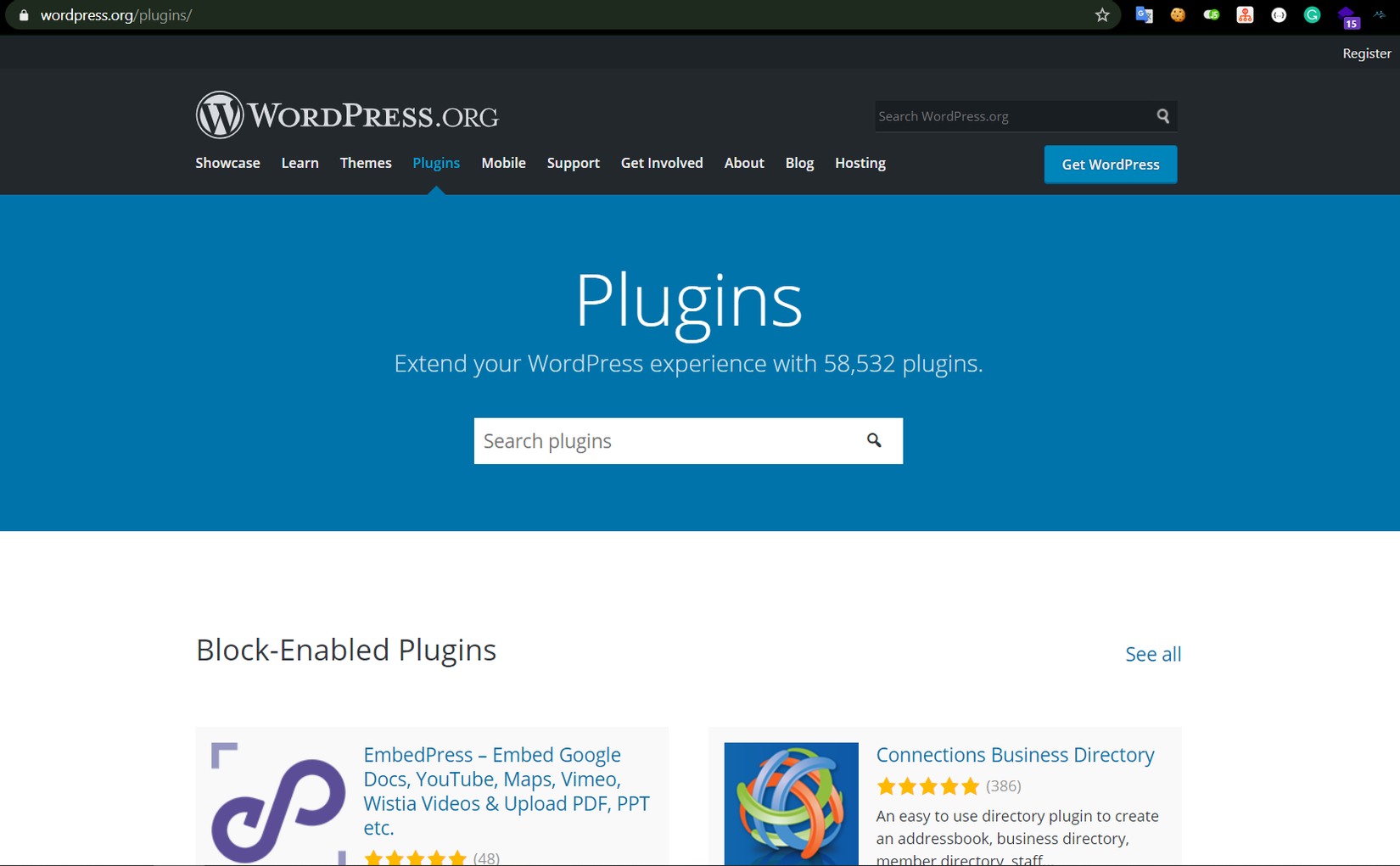Open the purple extension with badge 15
The height and width of the screenshot is (866, 1400).
pos(1348,17)
